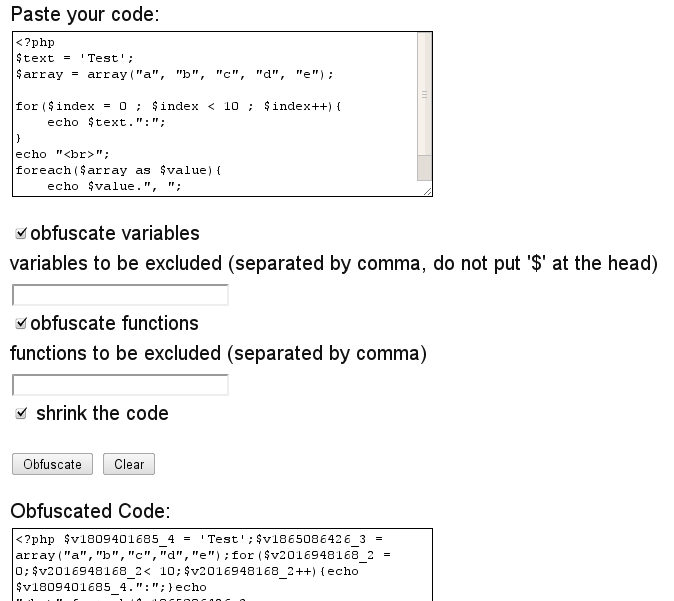The image size is (674, 601).
Task: Place cursor on the foreach line in code
Action: pos(118,170)
